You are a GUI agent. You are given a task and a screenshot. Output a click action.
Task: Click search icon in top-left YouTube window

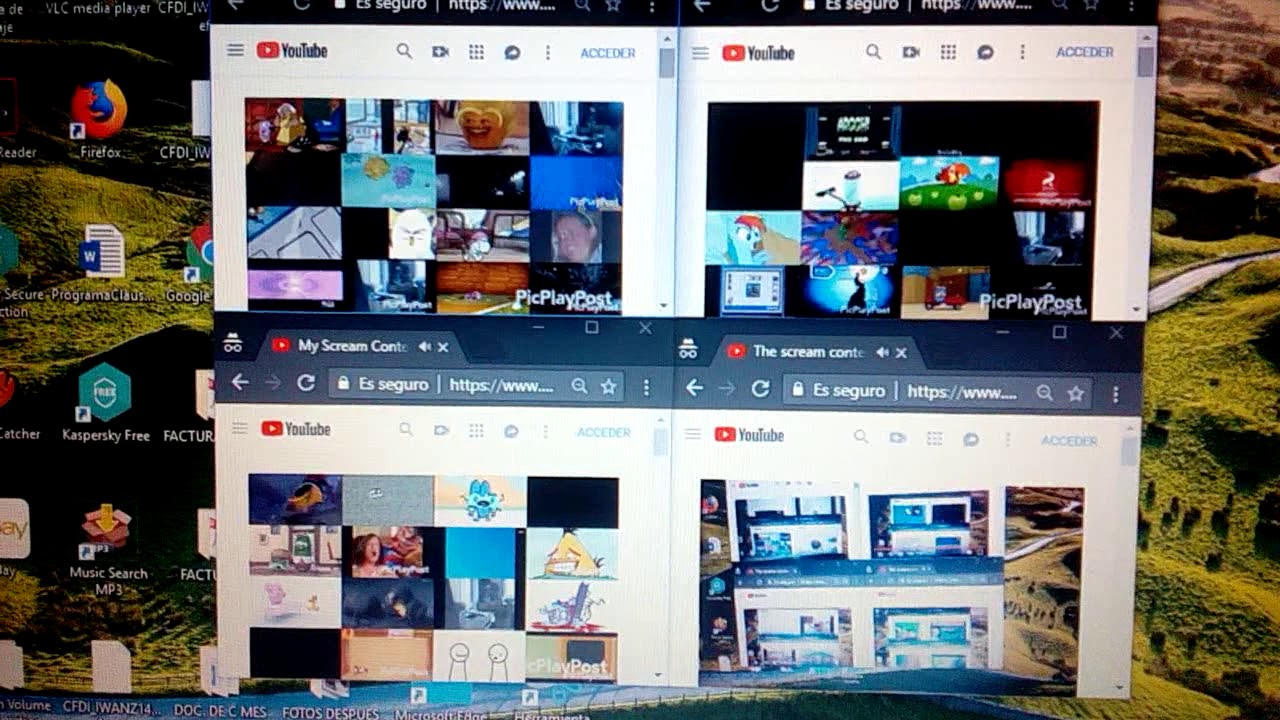pos(404,51)
